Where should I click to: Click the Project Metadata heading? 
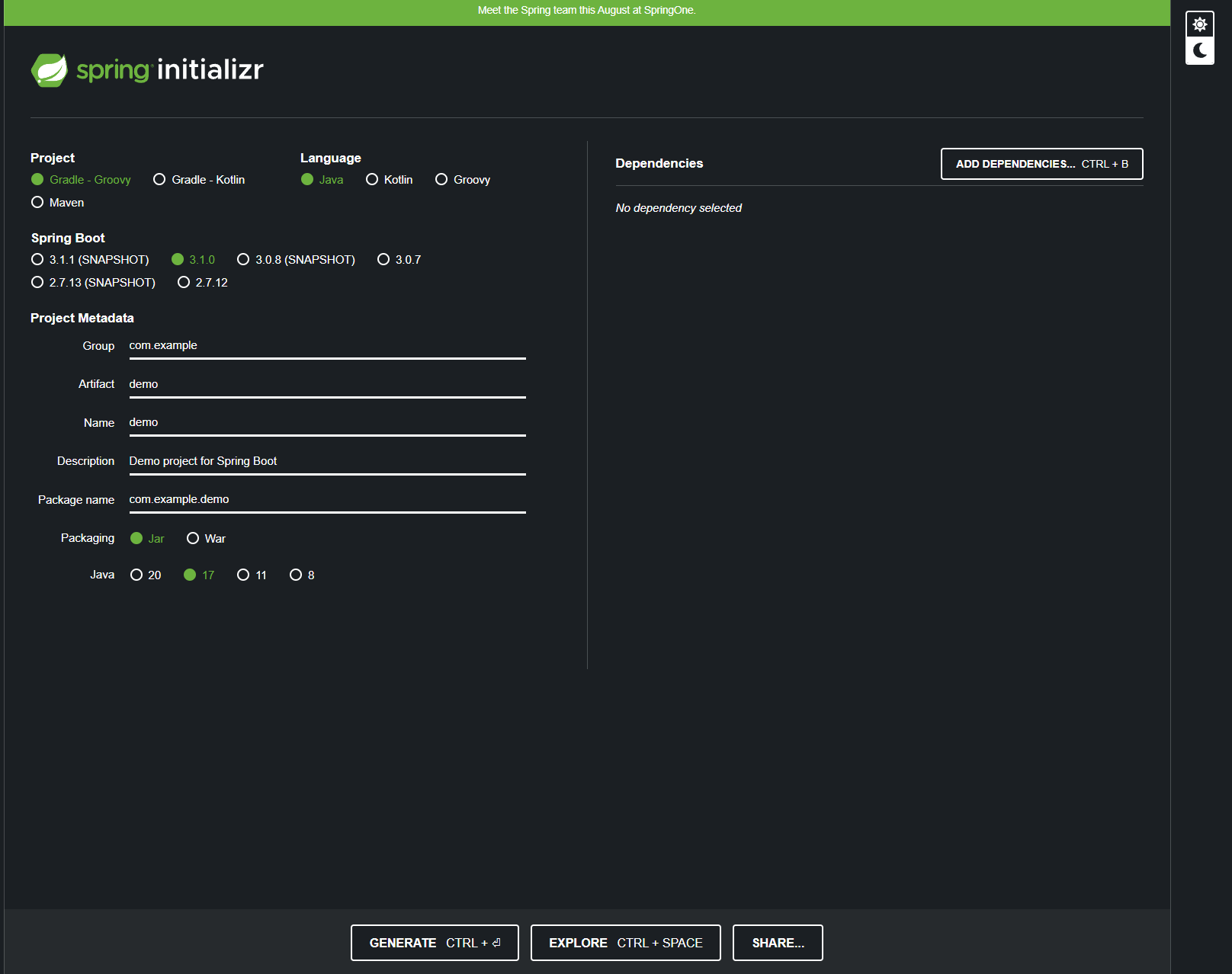(x=82, y=319)
